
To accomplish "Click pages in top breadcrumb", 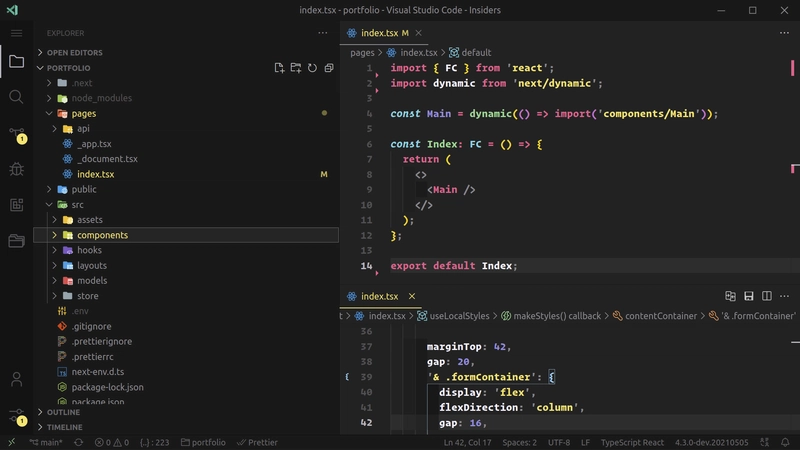I will [x=362, y=53].
